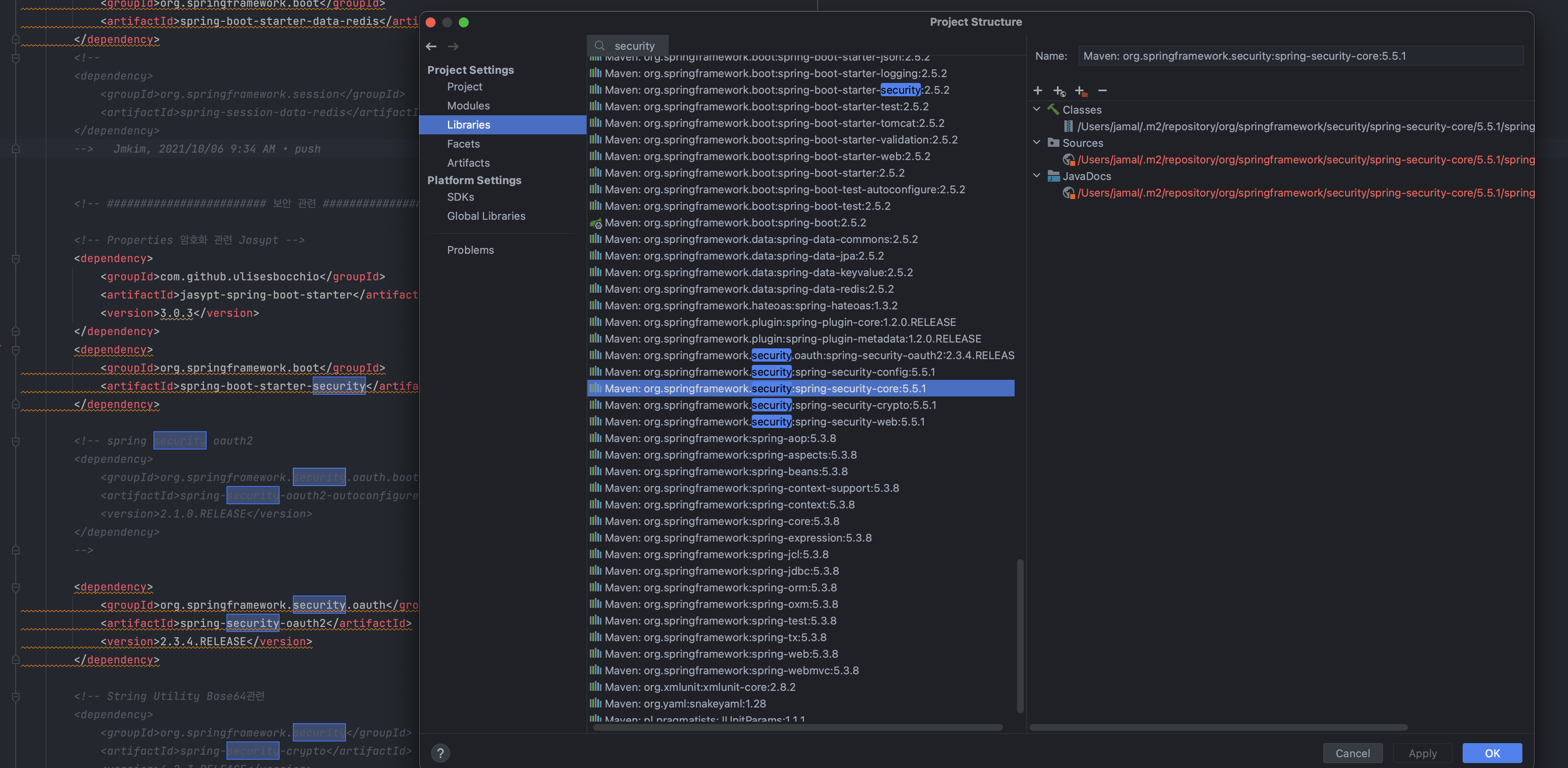Click the search magnifier icon
Screen dimensions: 1568x768
click(599, 46)
